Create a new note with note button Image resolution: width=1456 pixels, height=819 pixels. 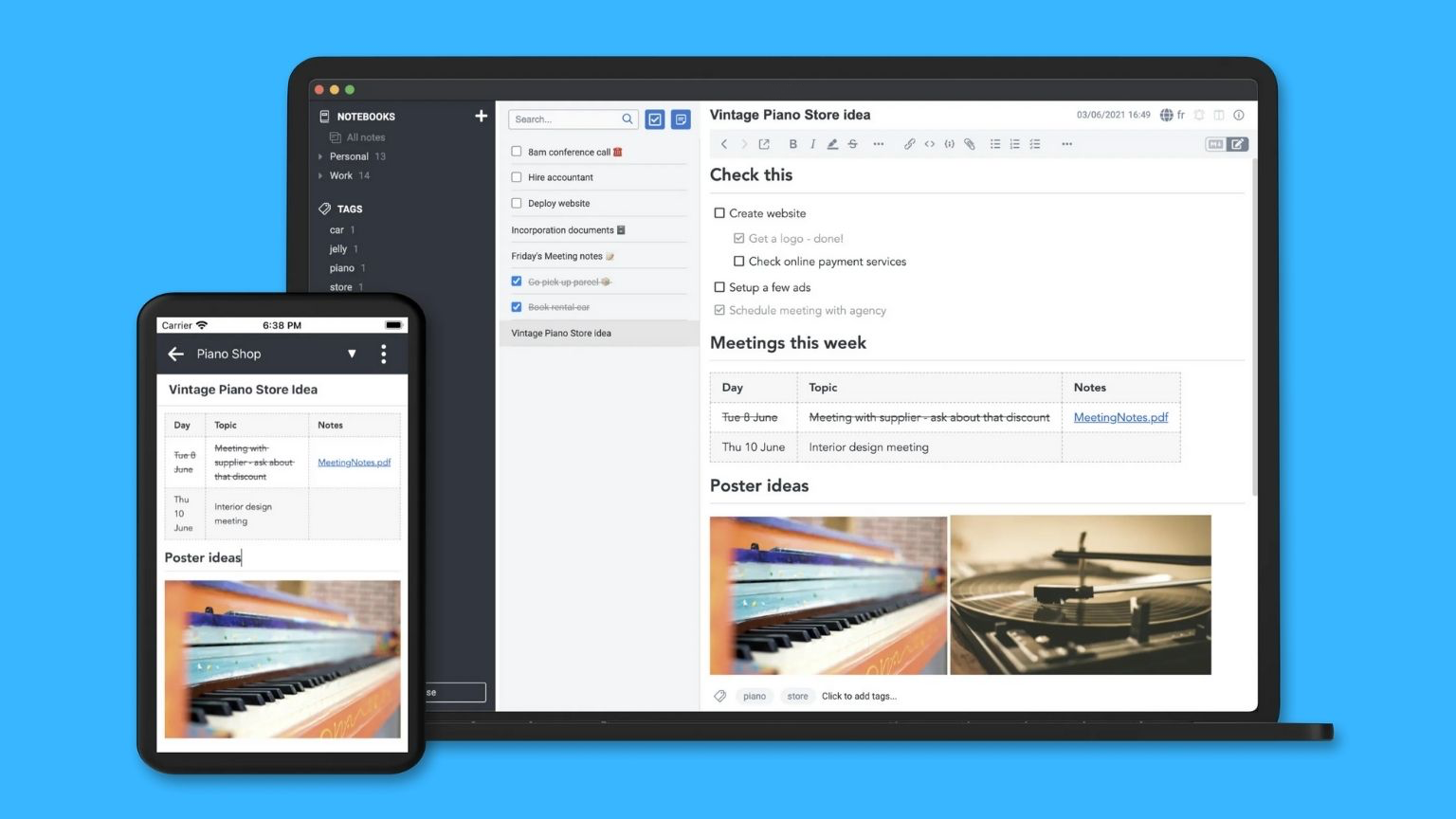click(681, 119)
